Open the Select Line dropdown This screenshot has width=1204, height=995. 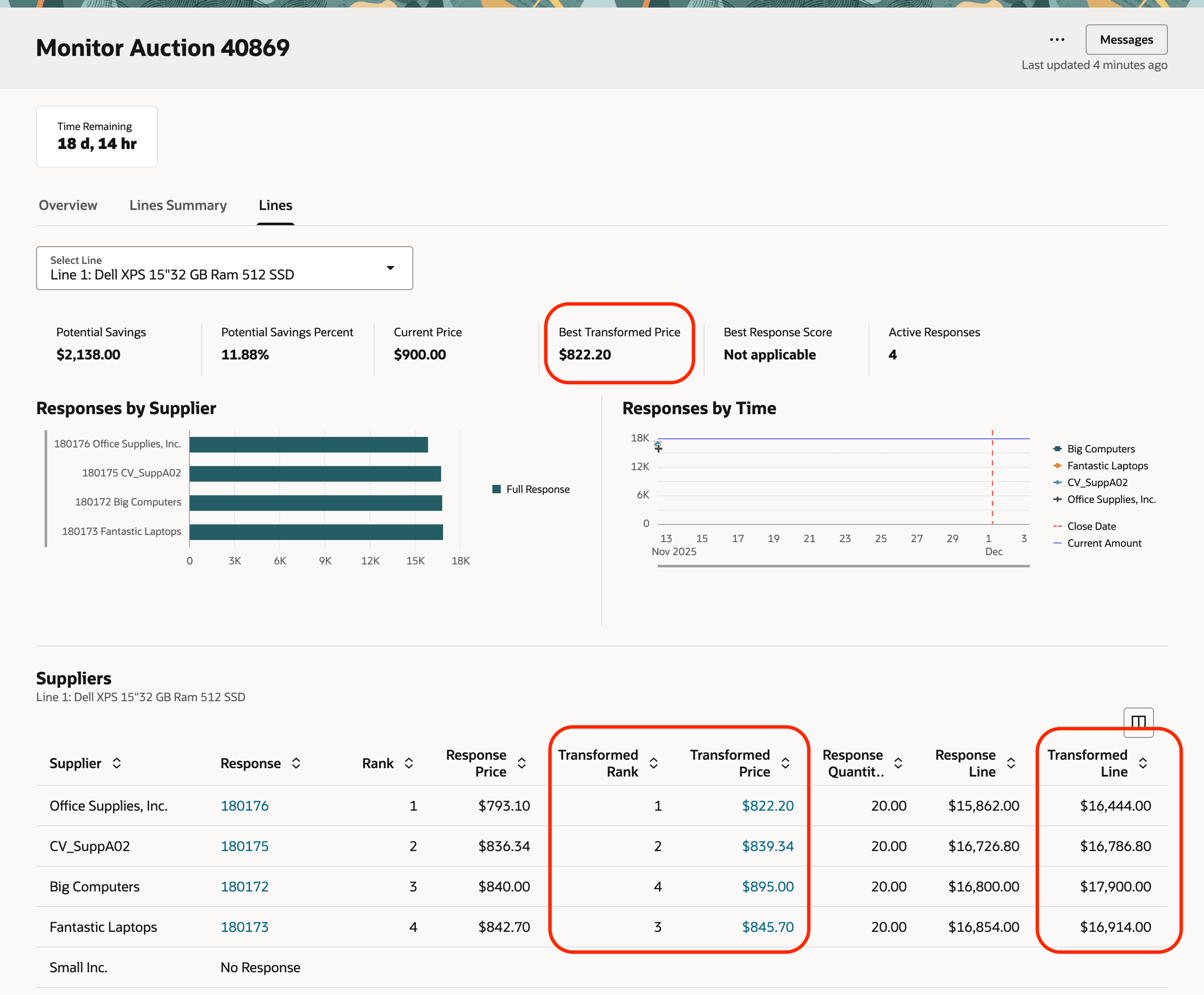[391, 268]
